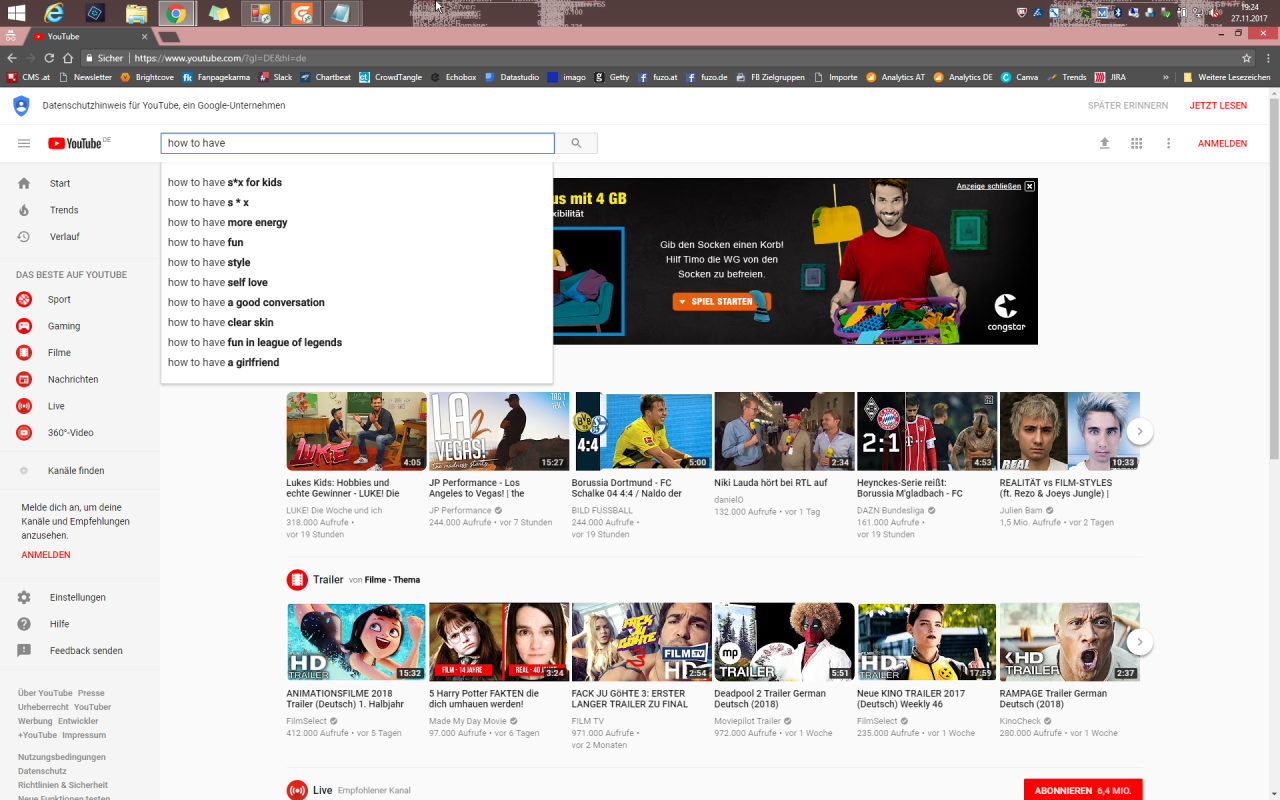
Task: Click SPÄTER ERINNERN
Action: tap(1128, 105)
